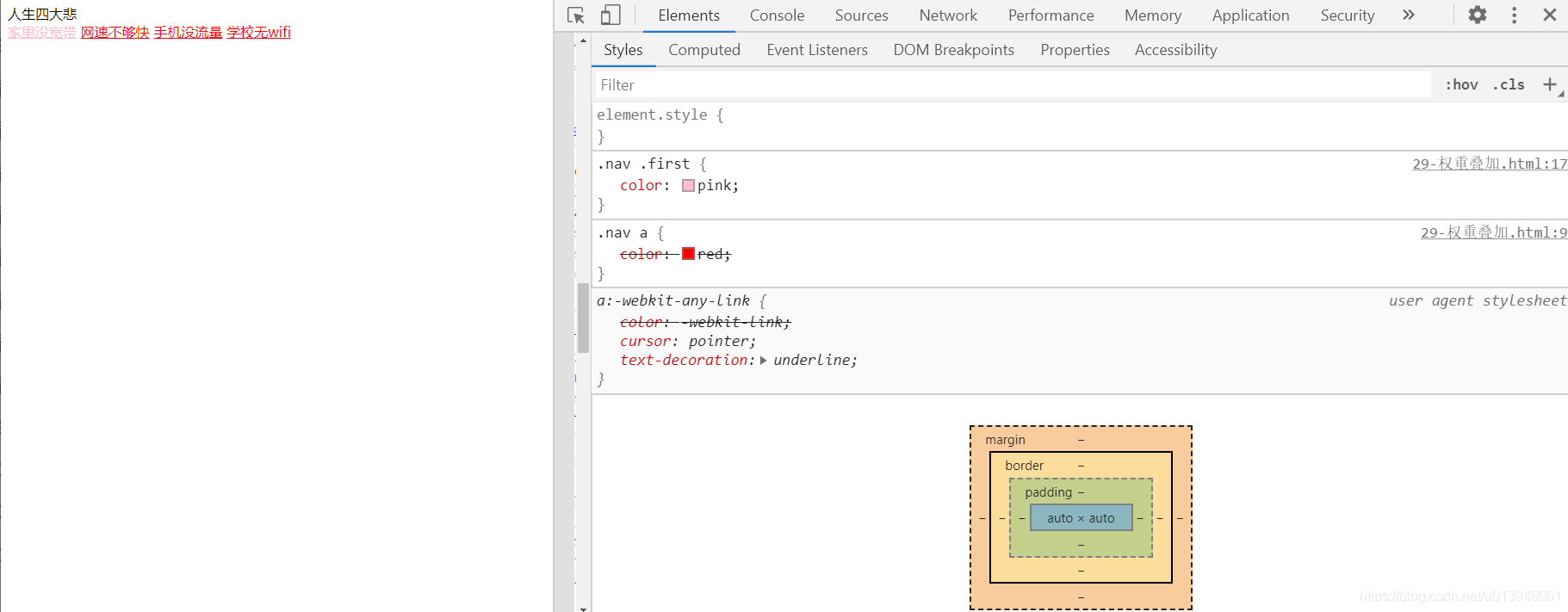Select the Properties sub-tab
1568x612 pixels.
(x=1075, y=50)
